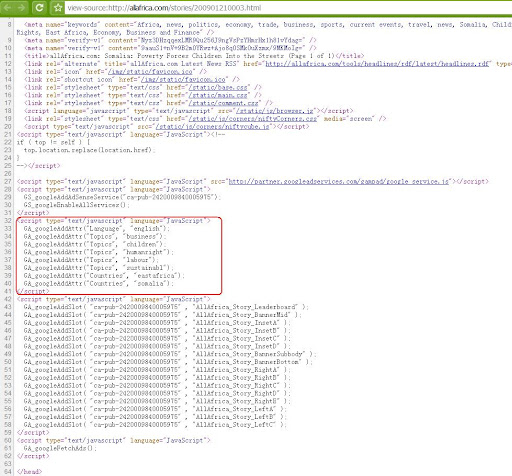Click the second verify-v1 meta line

click(170, 48)
